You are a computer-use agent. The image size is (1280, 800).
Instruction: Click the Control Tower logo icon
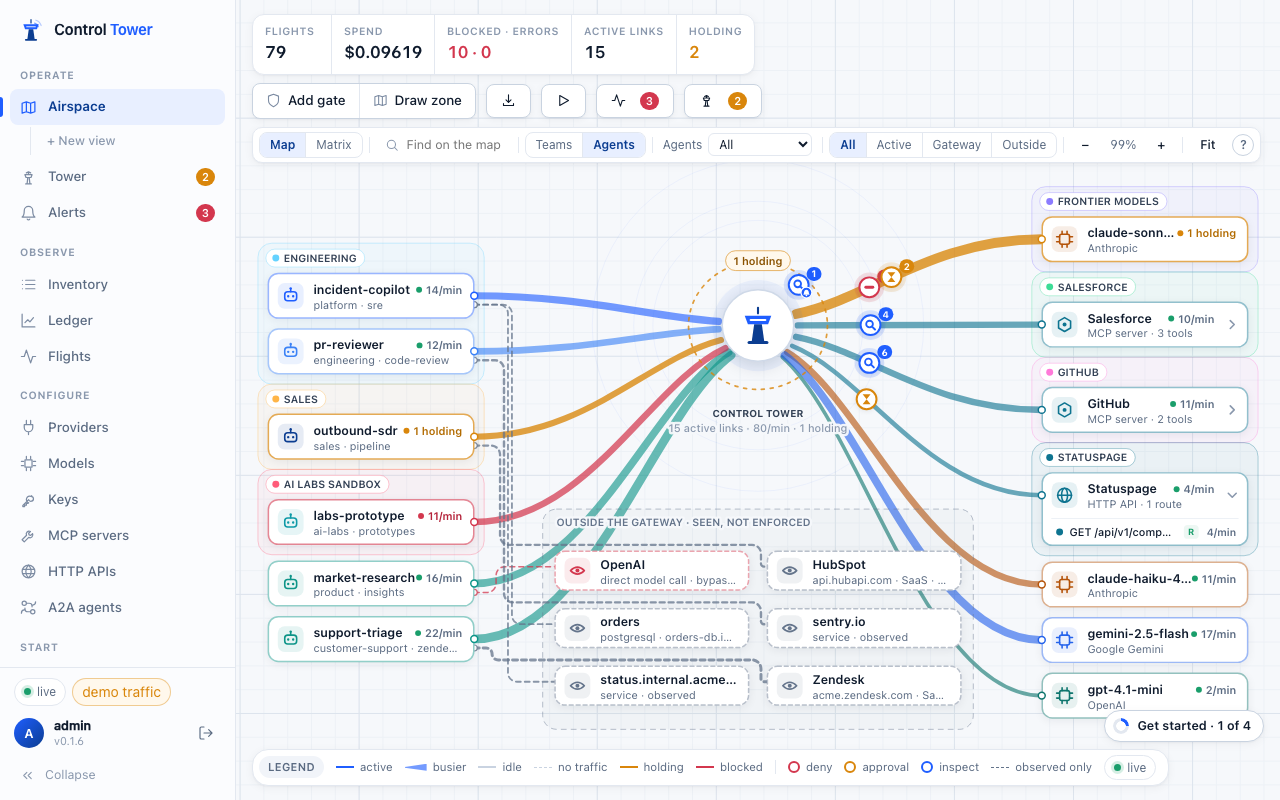(x=32, y=30)
